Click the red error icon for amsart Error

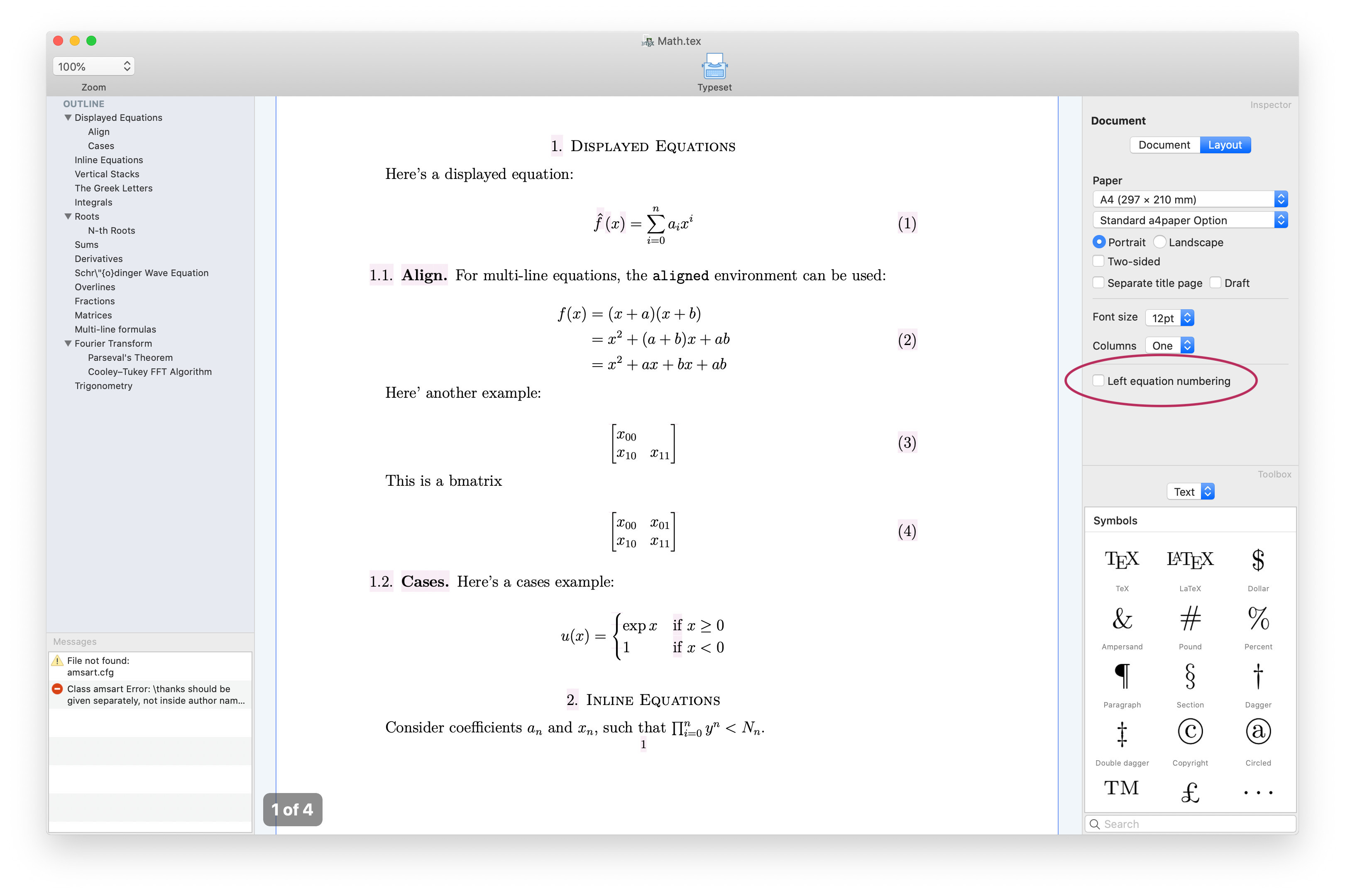[57, 689]
